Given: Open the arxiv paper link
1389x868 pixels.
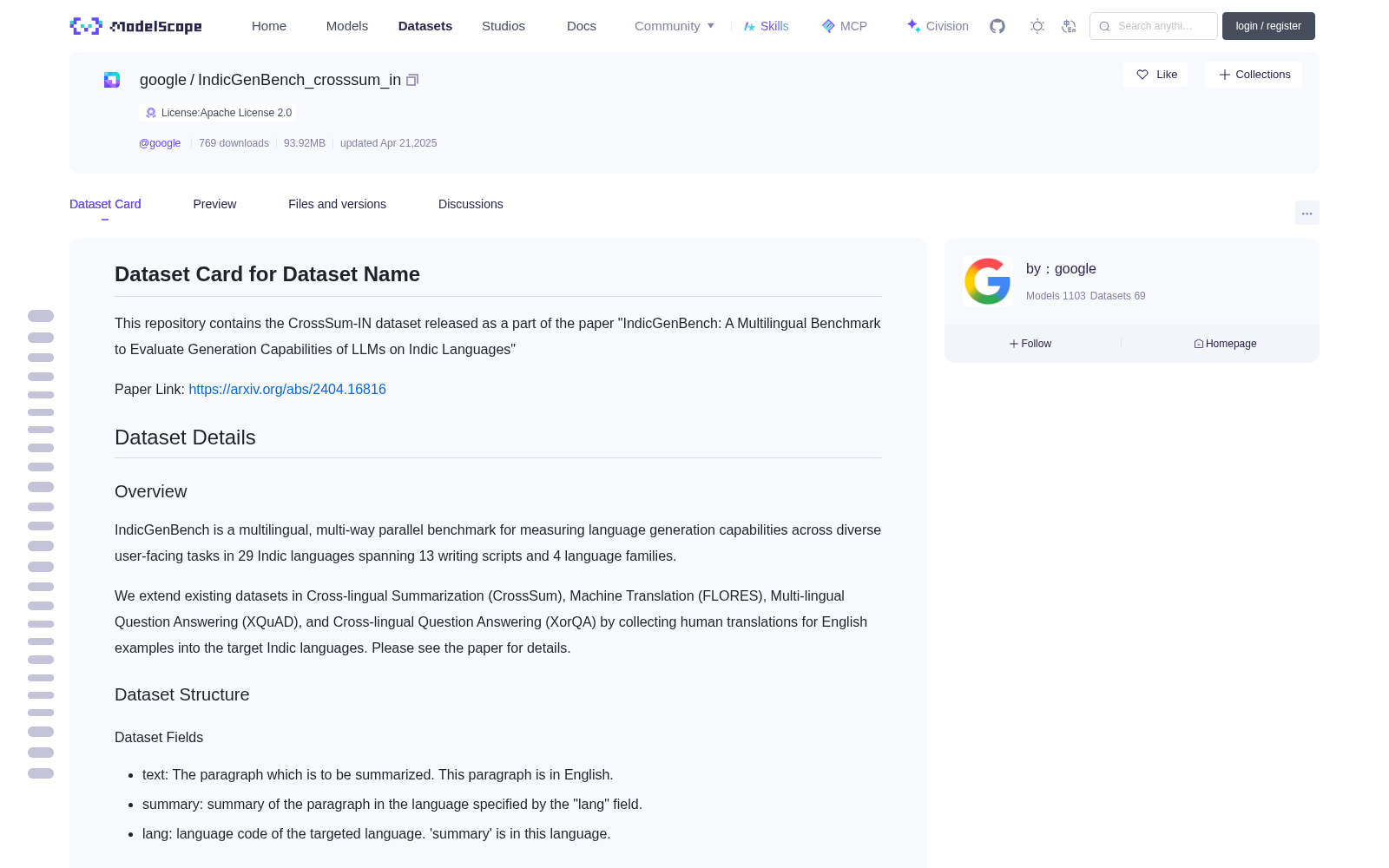Looking at the screenshot, I should pyautogui.click(x=287, y=390).
